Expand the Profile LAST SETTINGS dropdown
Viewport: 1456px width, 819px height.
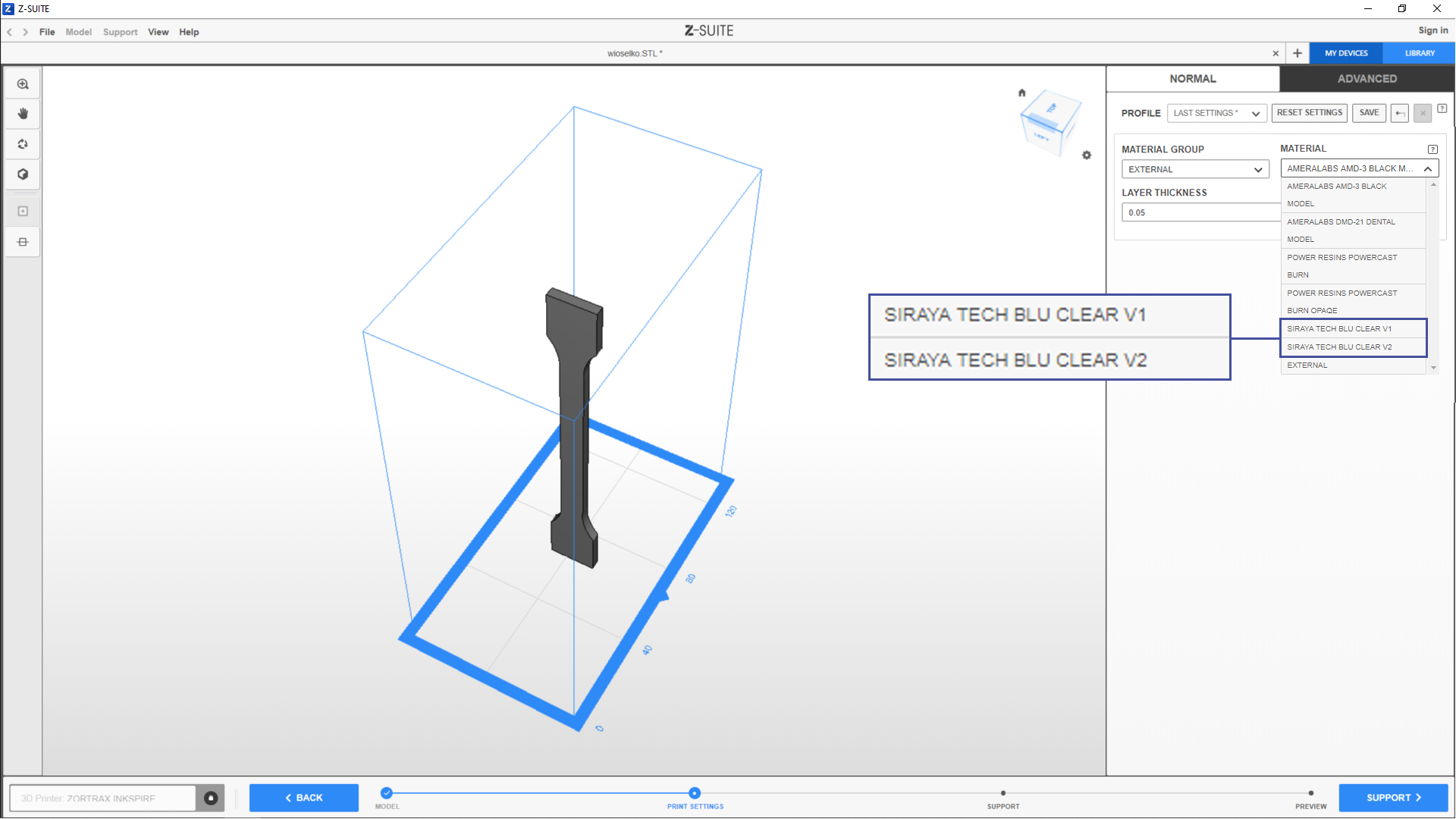tap(1217, 113)
